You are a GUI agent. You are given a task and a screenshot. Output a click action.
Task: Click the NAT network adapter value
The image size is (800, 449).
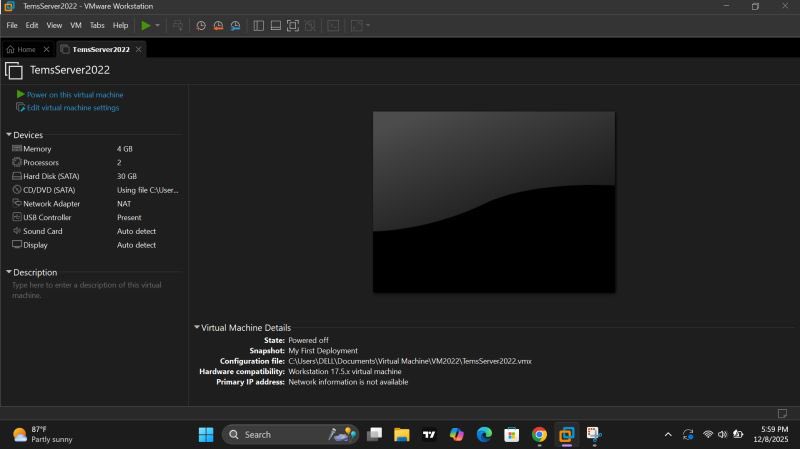[124, 204]
